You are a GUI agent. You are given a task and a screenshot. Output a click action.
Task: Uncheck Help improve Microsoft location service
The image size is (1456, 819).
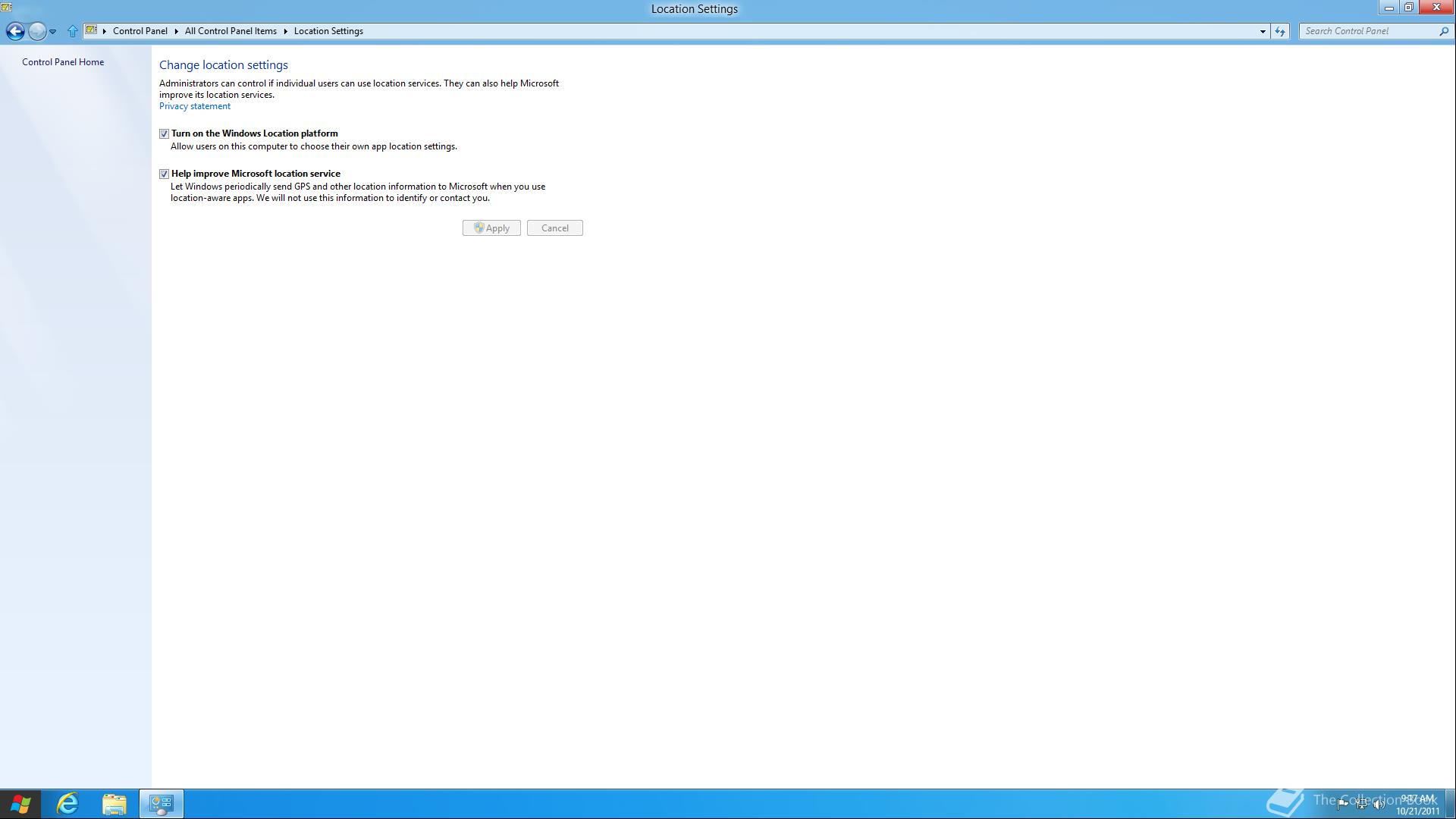[x=164, y=174]
